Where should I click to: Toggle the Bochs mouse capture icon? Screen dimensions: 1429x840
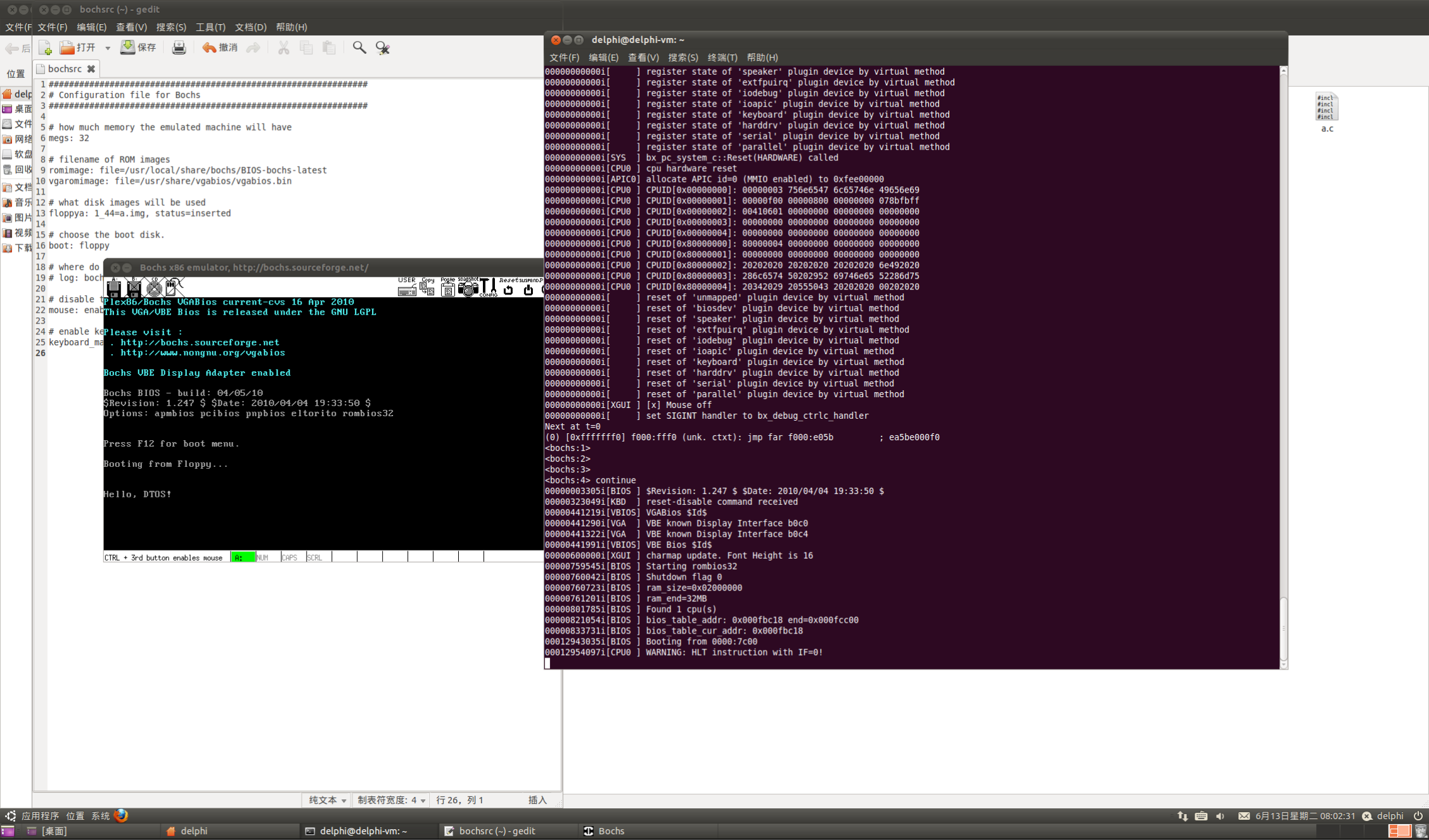pos(173,288)
